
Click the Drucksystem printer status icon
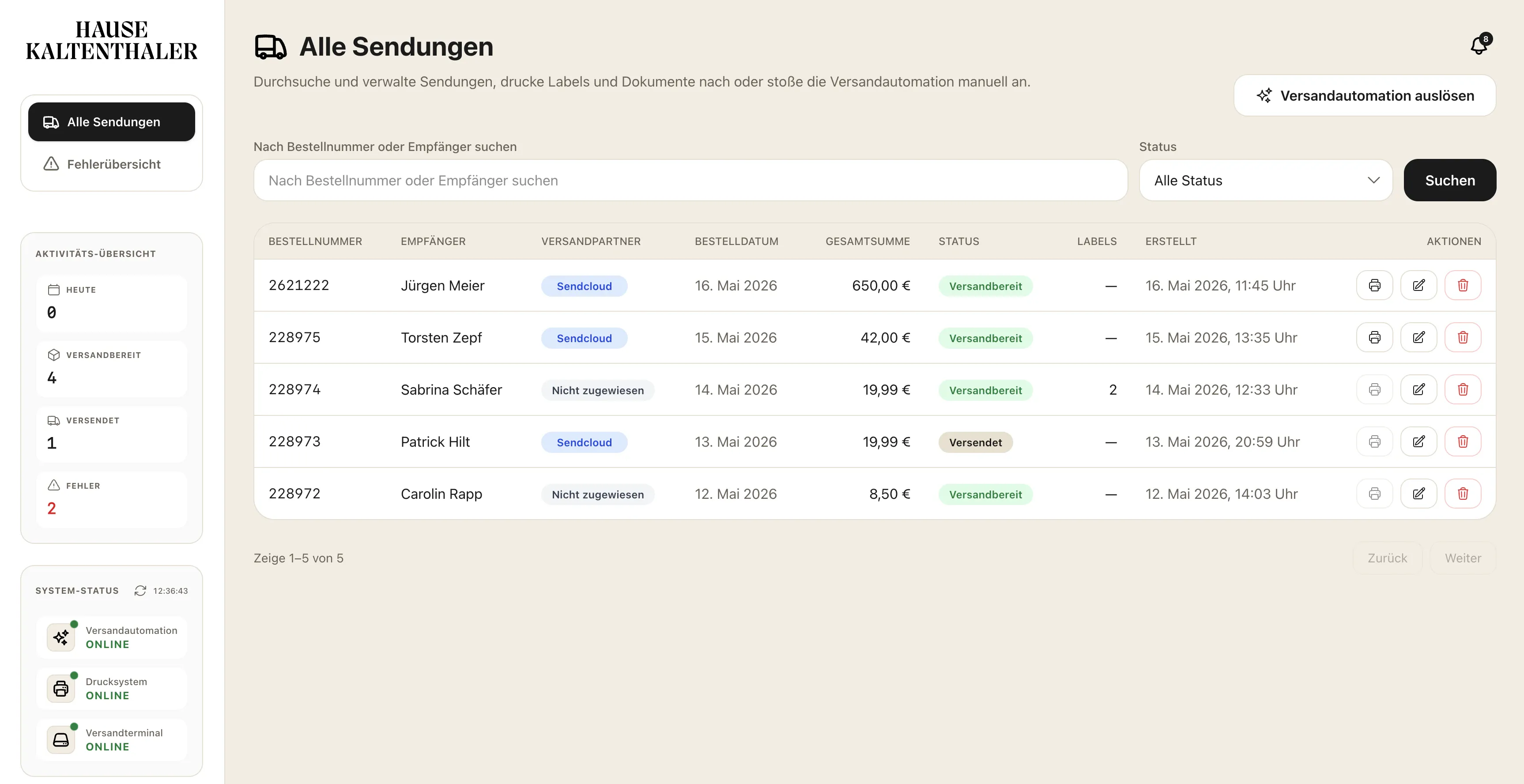[x=61, y=689]
